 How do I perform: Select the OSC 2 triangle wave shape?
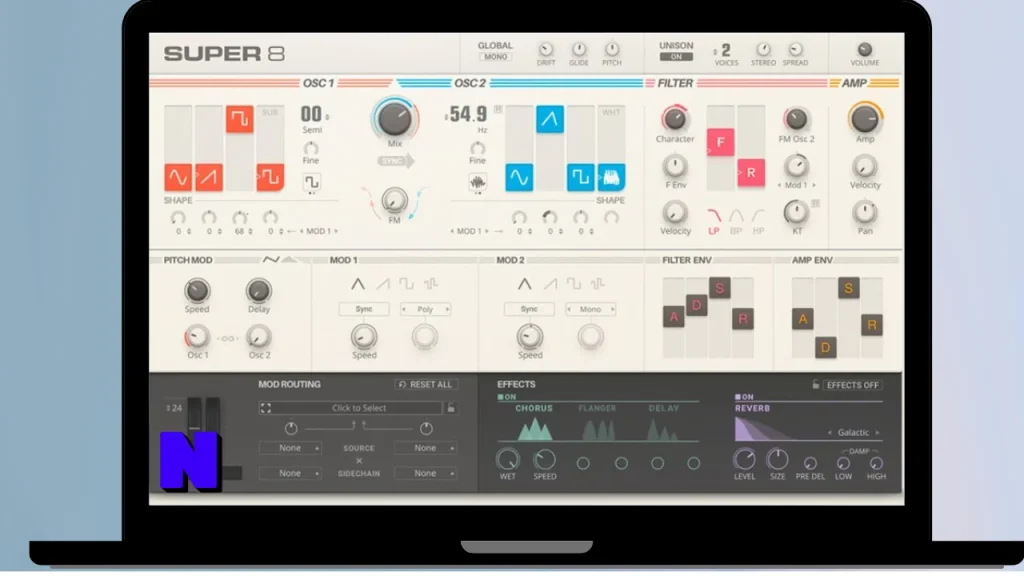point(550,119)
